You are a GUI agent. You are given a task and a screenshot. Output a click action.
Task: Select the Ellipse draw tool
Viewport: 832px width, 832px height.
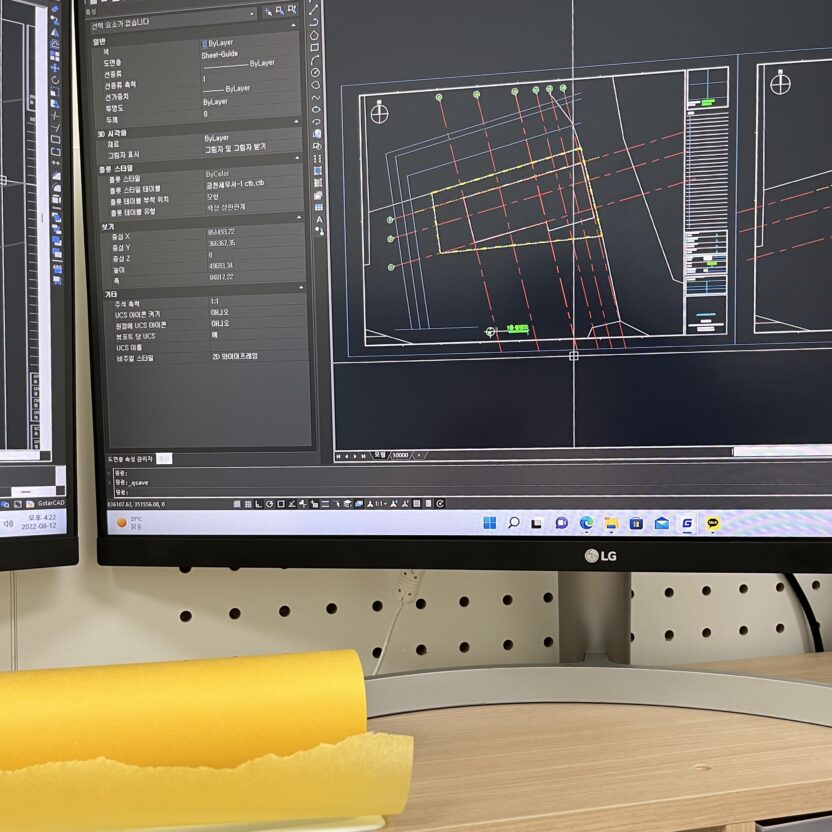[315, 109]
